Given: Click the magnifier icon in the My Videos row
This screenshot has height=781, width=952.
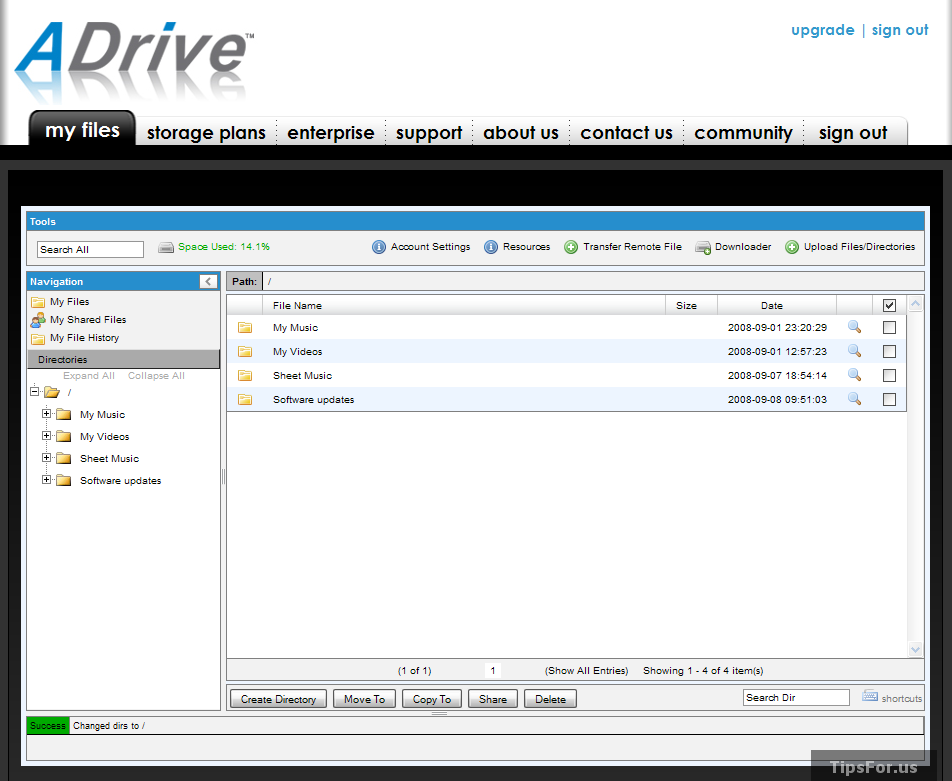Looking at the screenshot, I should (x=854, y=351).
